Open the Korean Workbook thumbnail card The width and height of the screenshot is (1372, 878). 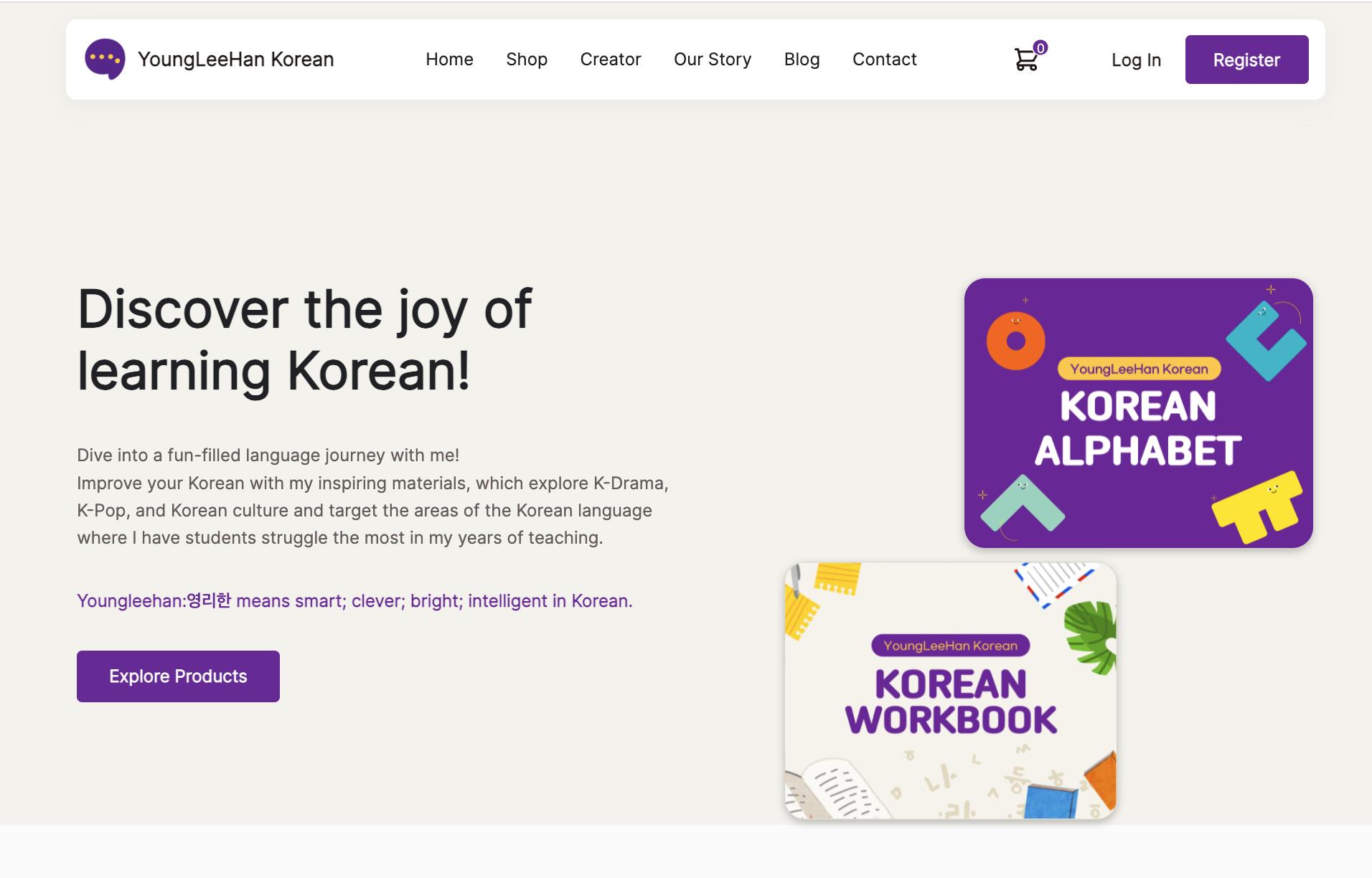(950, 691)
